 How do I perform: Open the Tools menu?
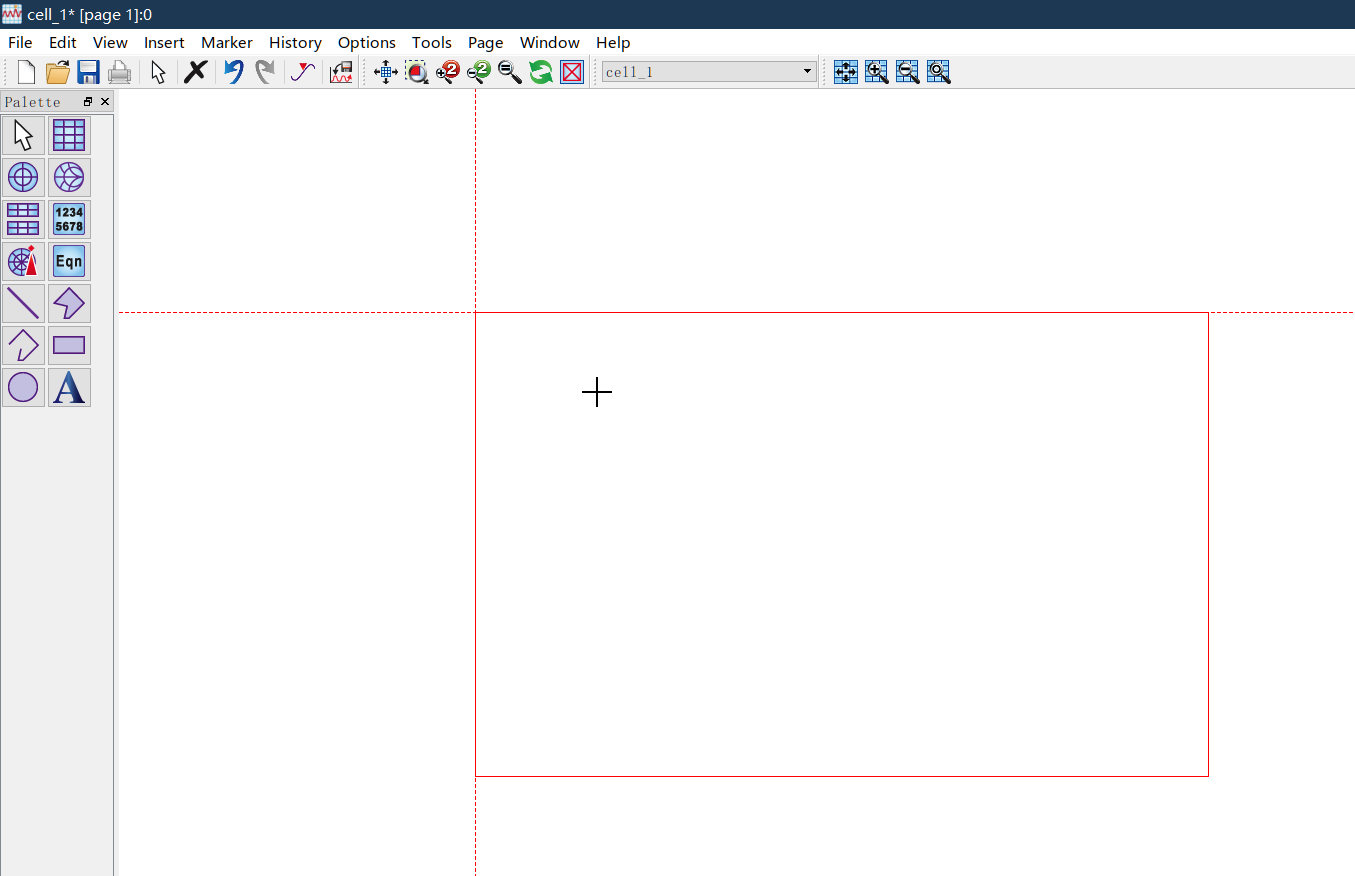pos(432,42)
